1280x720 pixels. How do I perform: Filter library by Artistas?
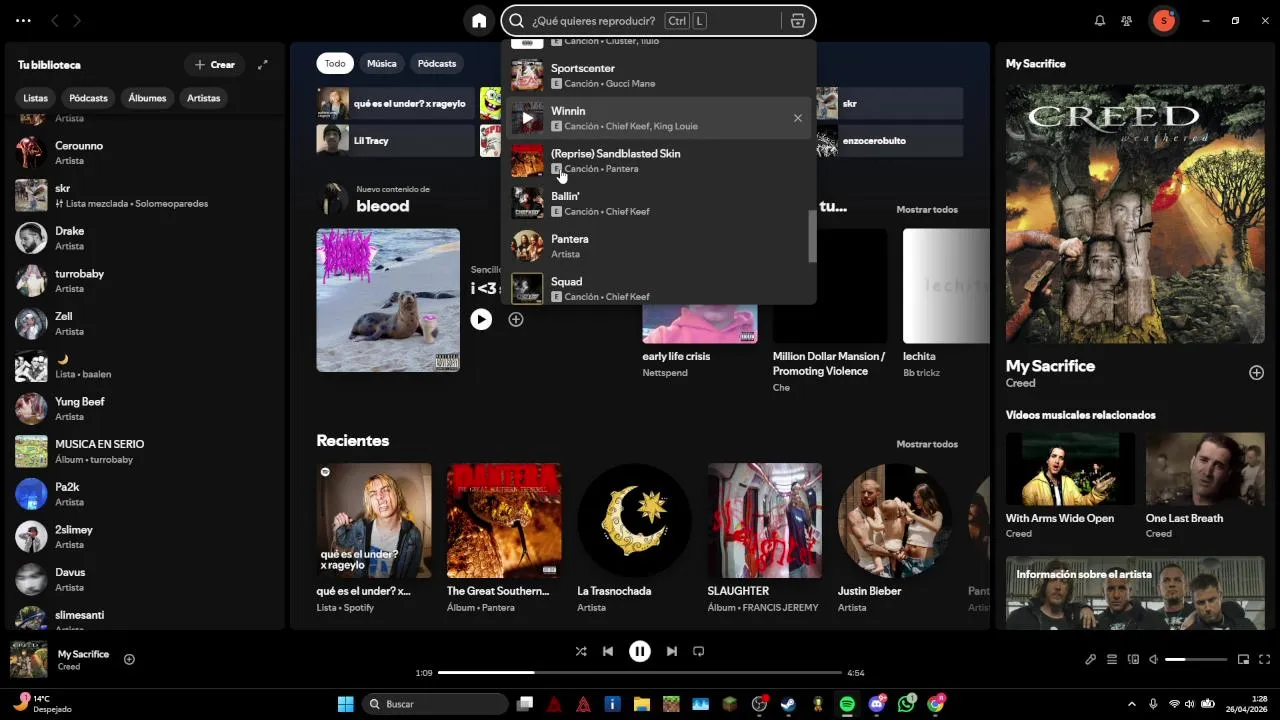tap(204, 98)
